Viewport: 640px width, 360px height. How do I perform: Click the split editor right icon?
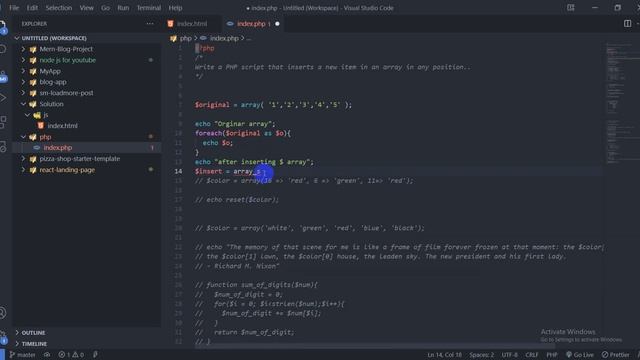coord(627,24)
